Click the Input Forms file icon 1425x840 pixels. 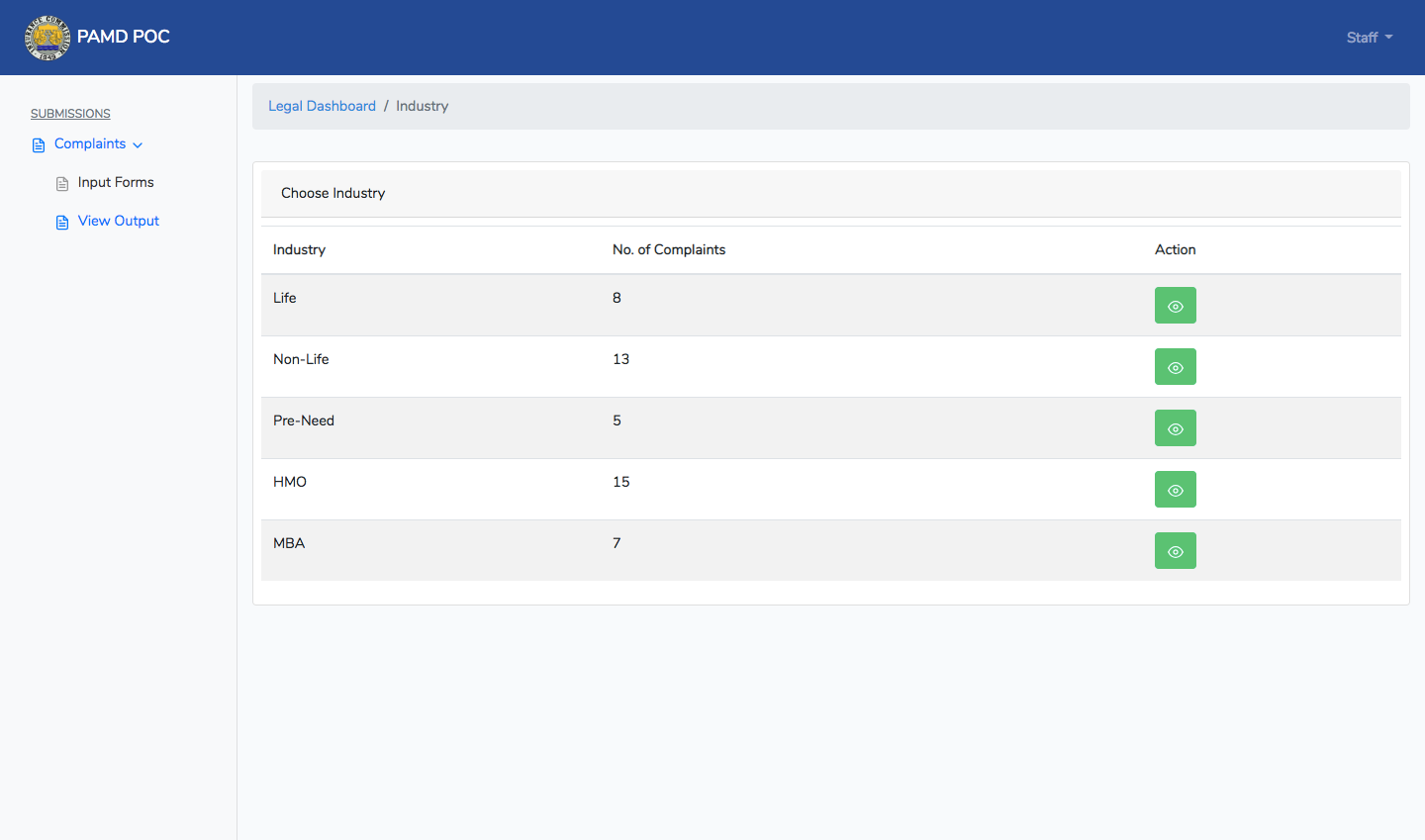click(62, 184)
